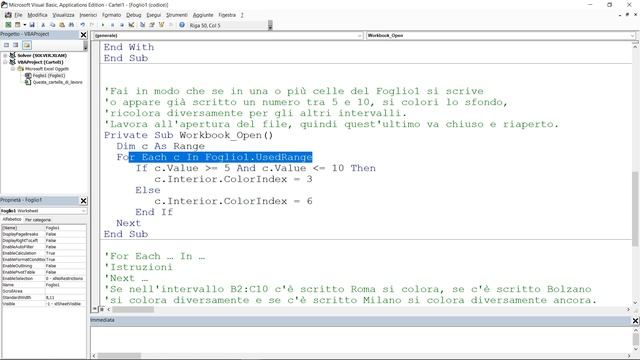Expand the Solver (SOLVER.XLAM) project node

pos(5,55)
